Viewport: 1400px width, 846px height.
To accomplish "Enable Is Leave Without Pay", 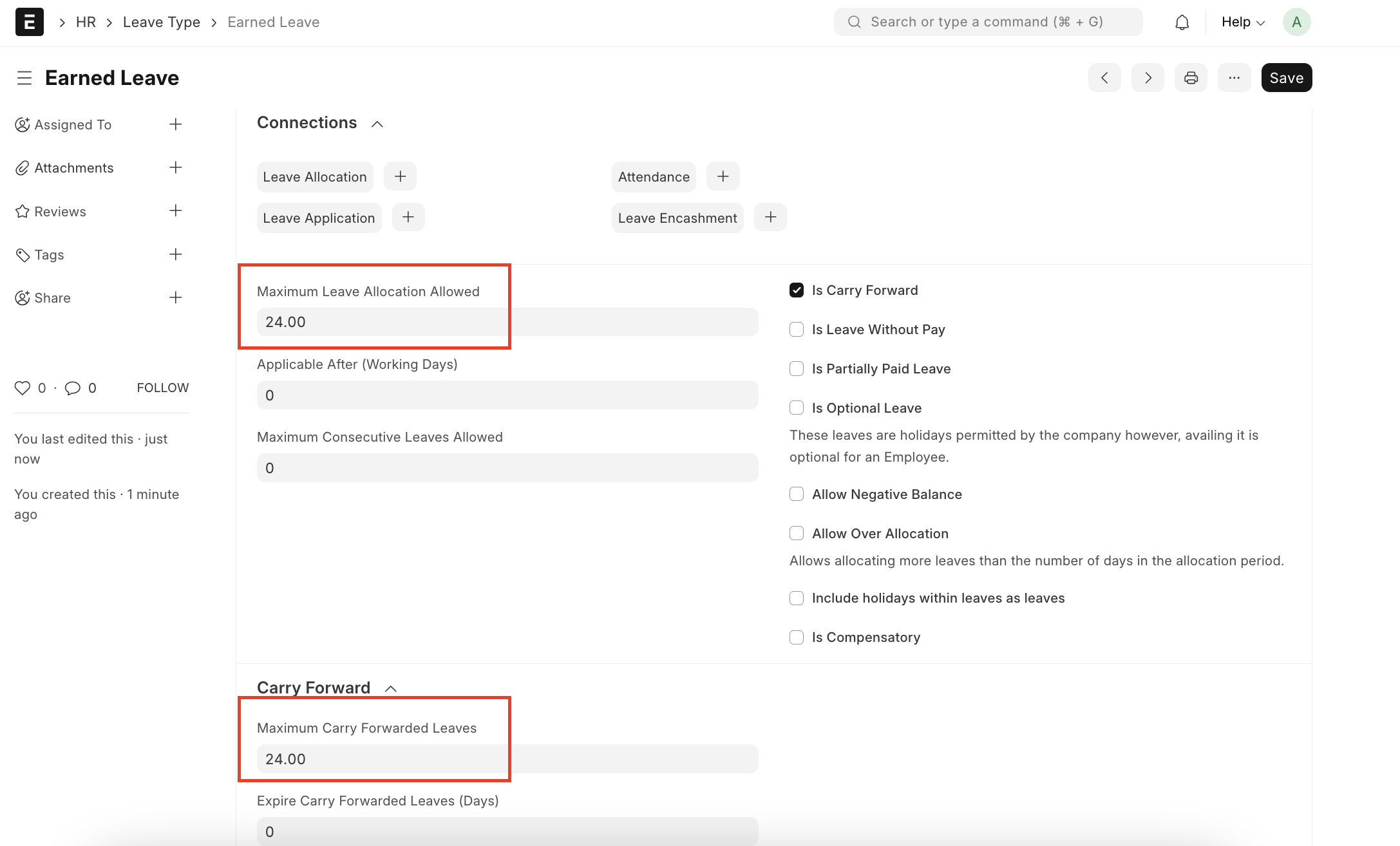I will (797, 330).
